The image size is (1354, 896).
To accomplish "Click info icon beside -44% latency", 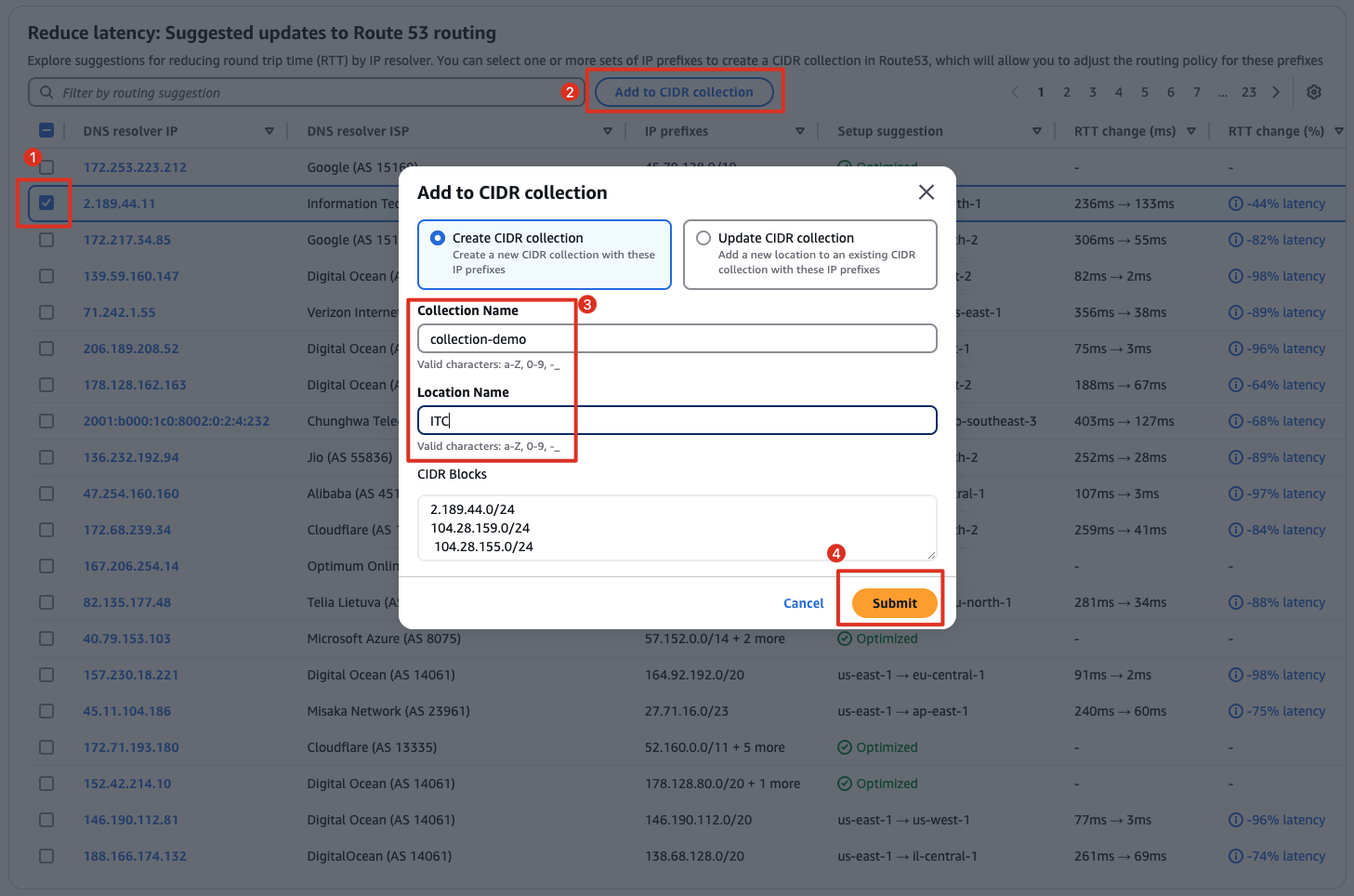I will 1235,204.
